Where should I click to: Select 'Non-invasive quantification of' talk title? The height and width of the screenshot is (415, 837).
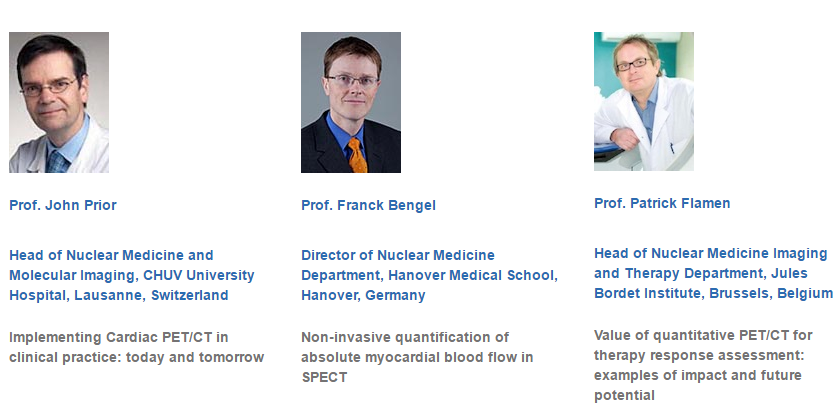[x=405, y=338]
